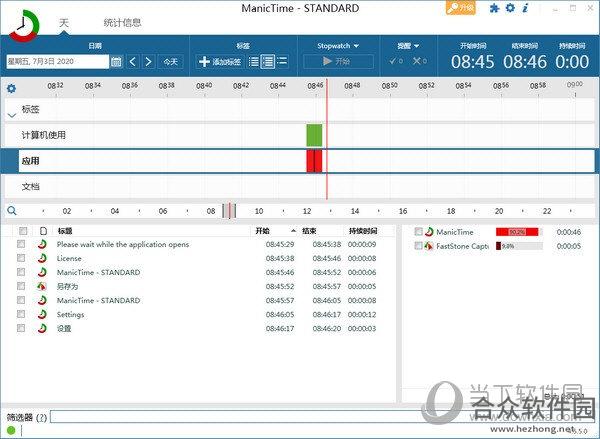Click ManicTime icon in summary panel
Screen dimensions: 600x439
(x=429, y=232)
